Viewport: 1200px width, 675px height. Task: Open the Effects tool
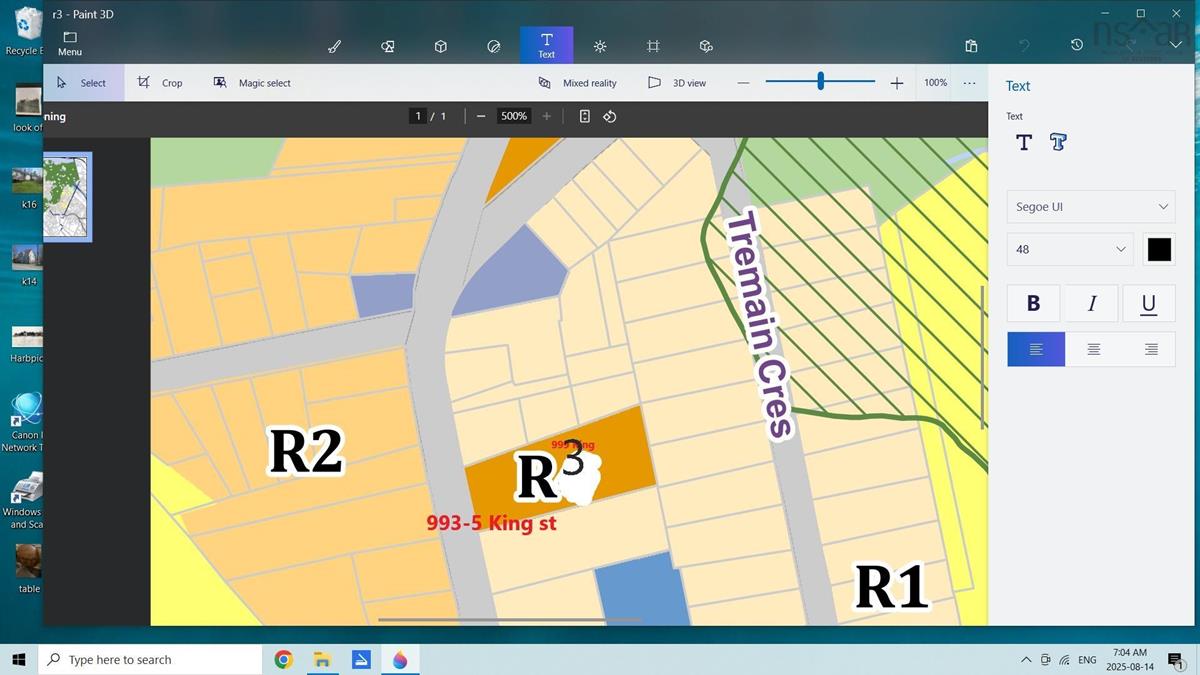600,46
